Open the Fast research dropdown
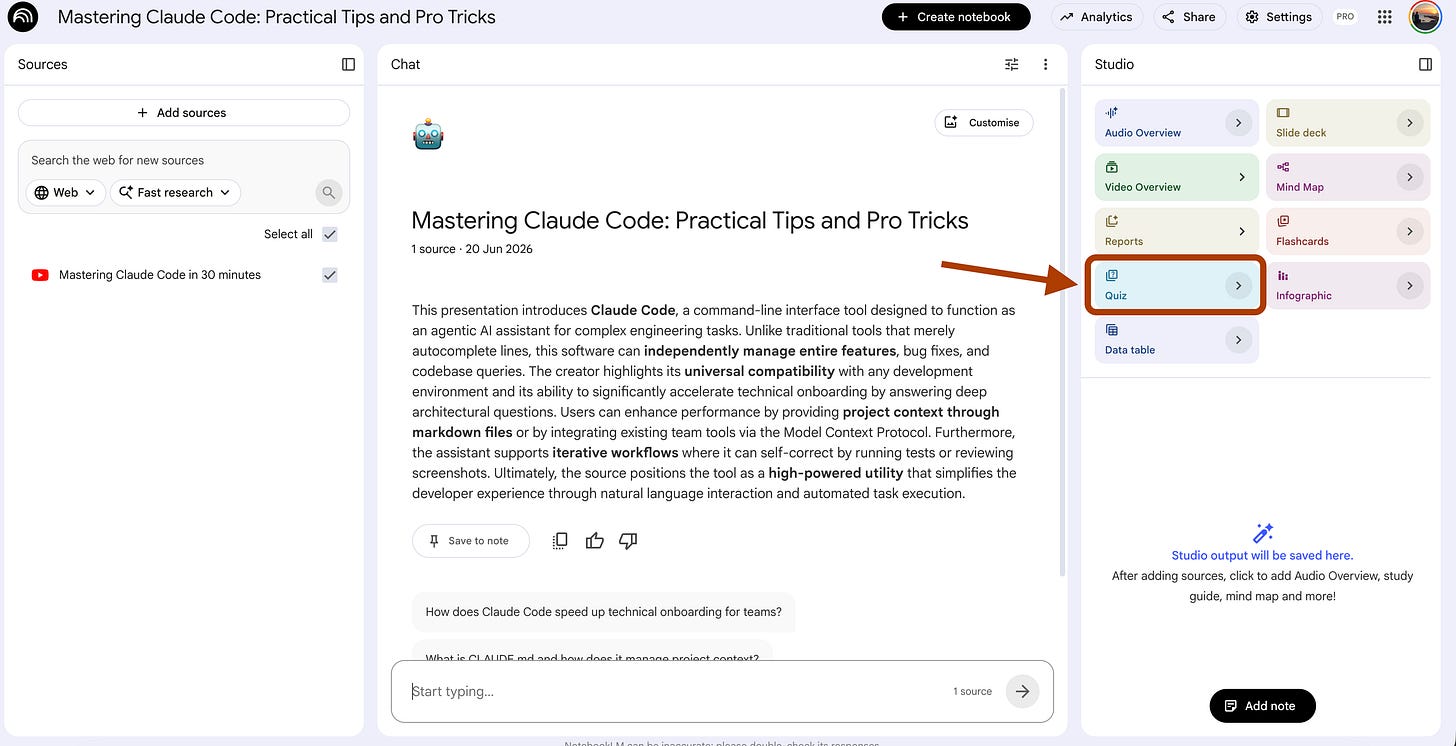The width and height of the screenshot is (1456, 746). 175,193
